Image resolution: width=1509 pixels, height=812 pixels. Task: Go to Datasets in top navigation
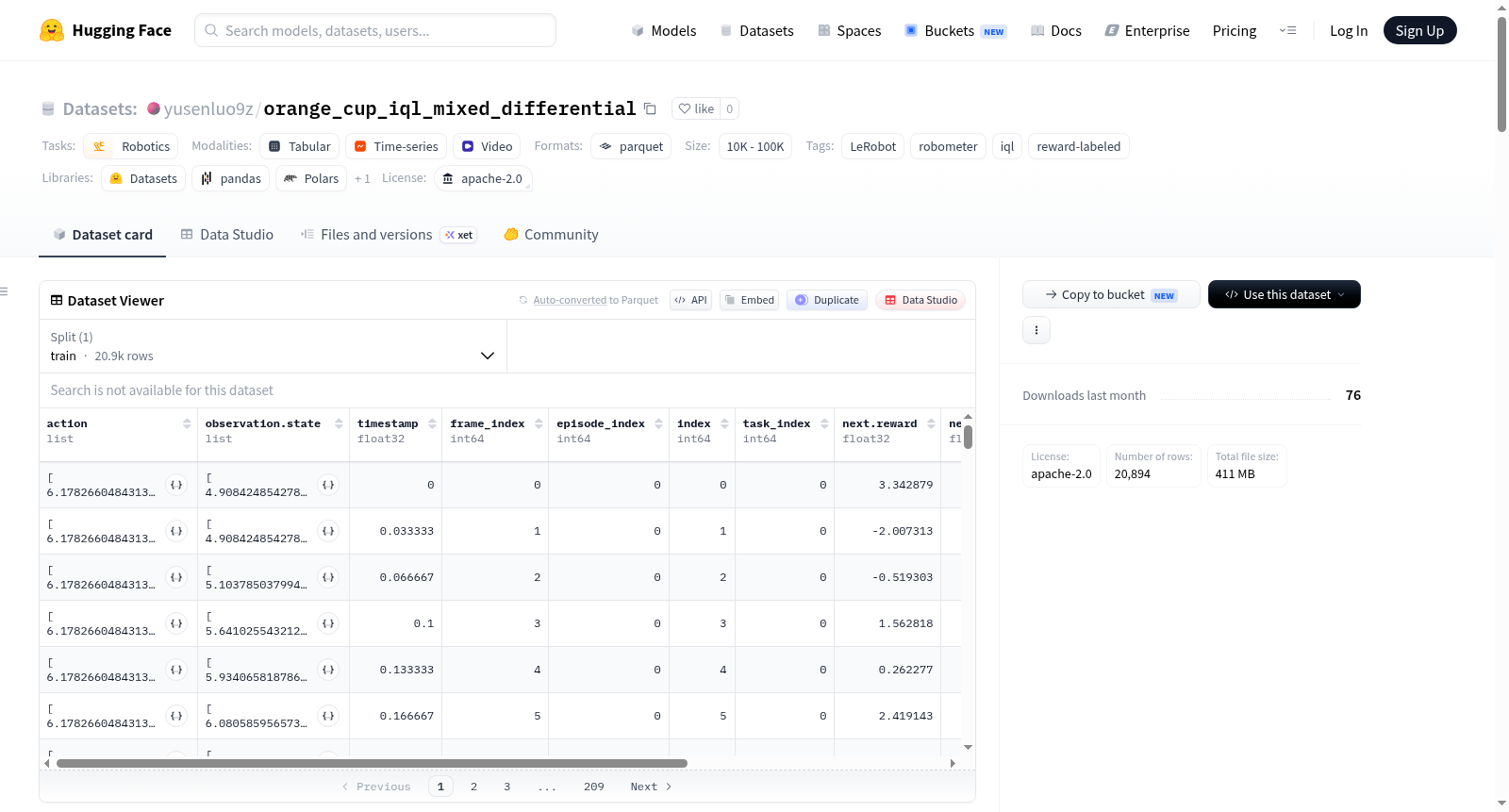click(757, 30)
